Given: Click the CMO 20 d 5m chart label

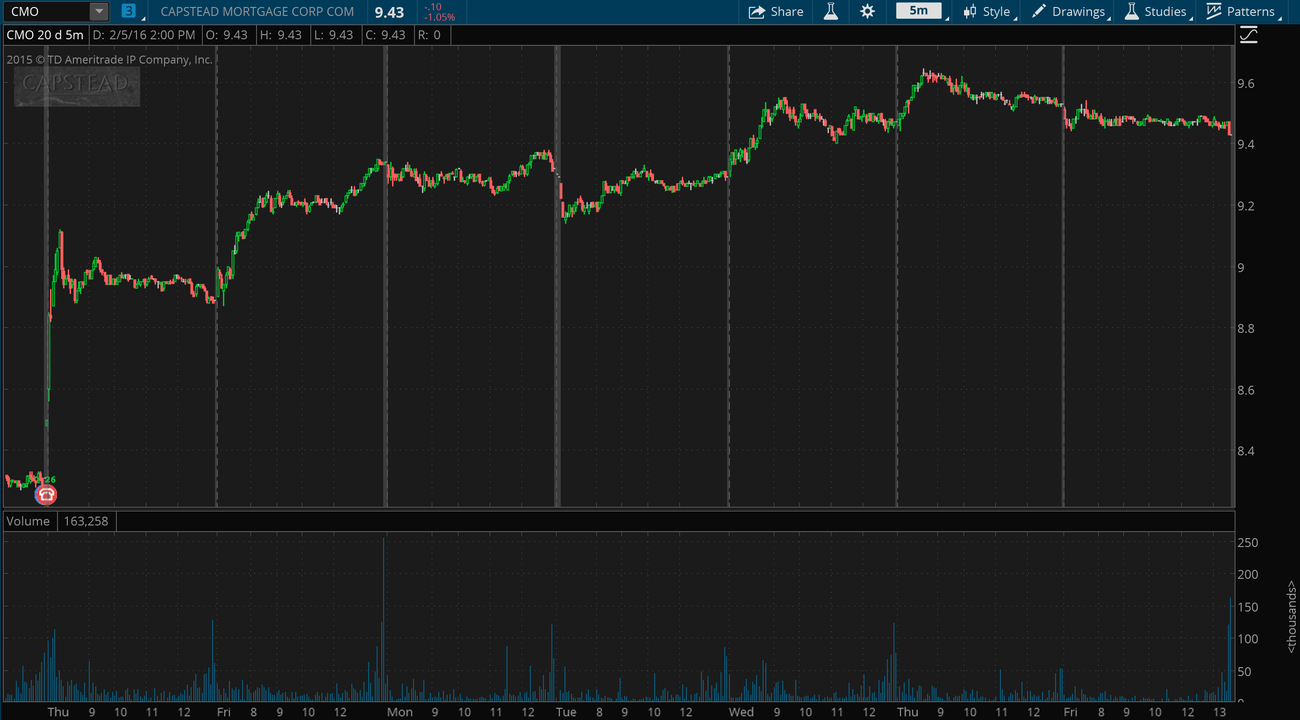Looking at the screenshot, I should [46, 35].
